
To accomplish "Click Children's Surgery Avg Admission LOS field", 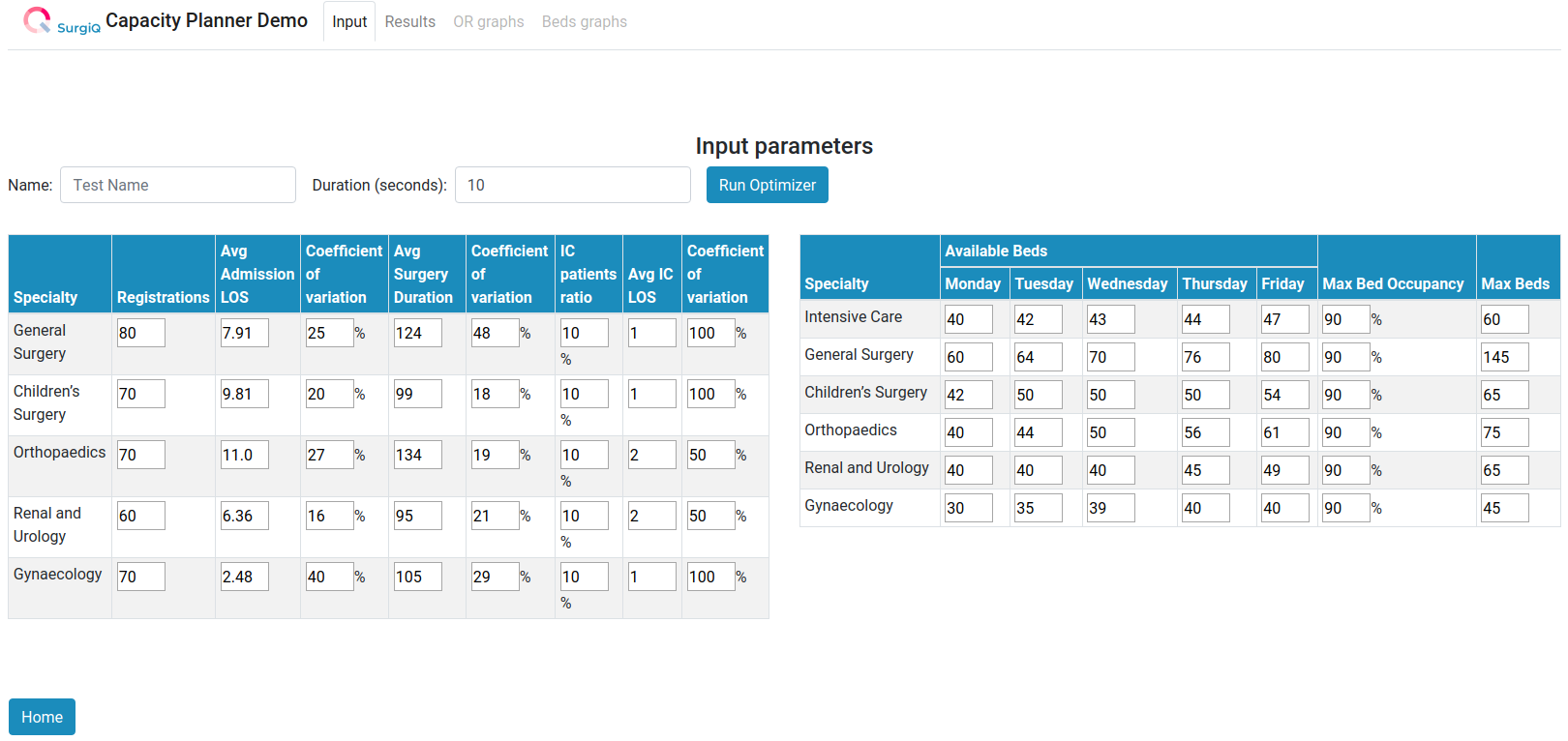I will click(x=244, y=394).
